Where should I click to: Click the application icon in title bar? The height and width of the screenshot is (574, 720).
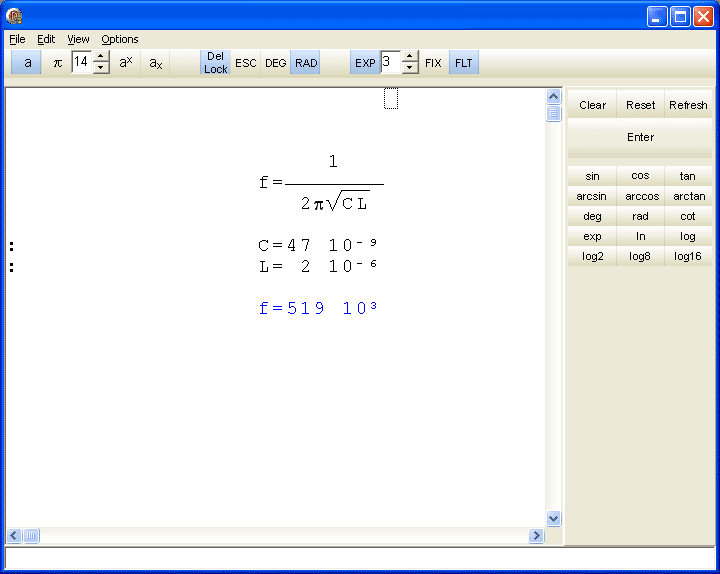click(14, 16)
